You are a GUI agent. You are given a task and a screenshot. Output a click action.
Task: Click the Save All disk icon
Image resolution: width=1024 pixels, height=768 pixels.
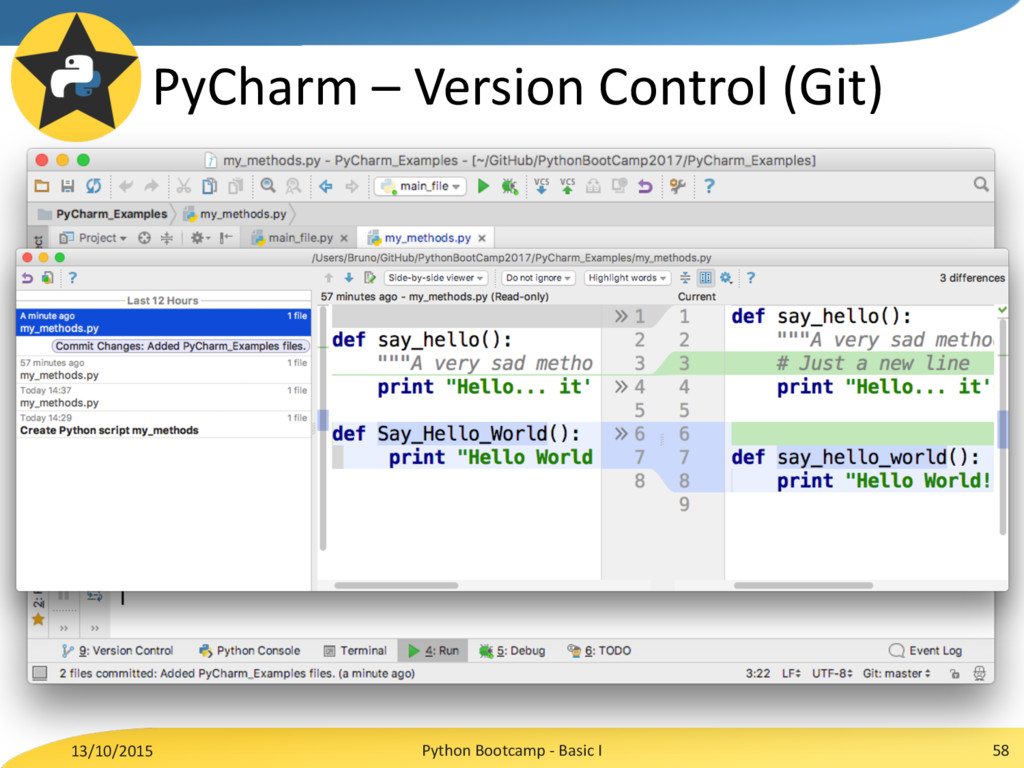point(67,186)
